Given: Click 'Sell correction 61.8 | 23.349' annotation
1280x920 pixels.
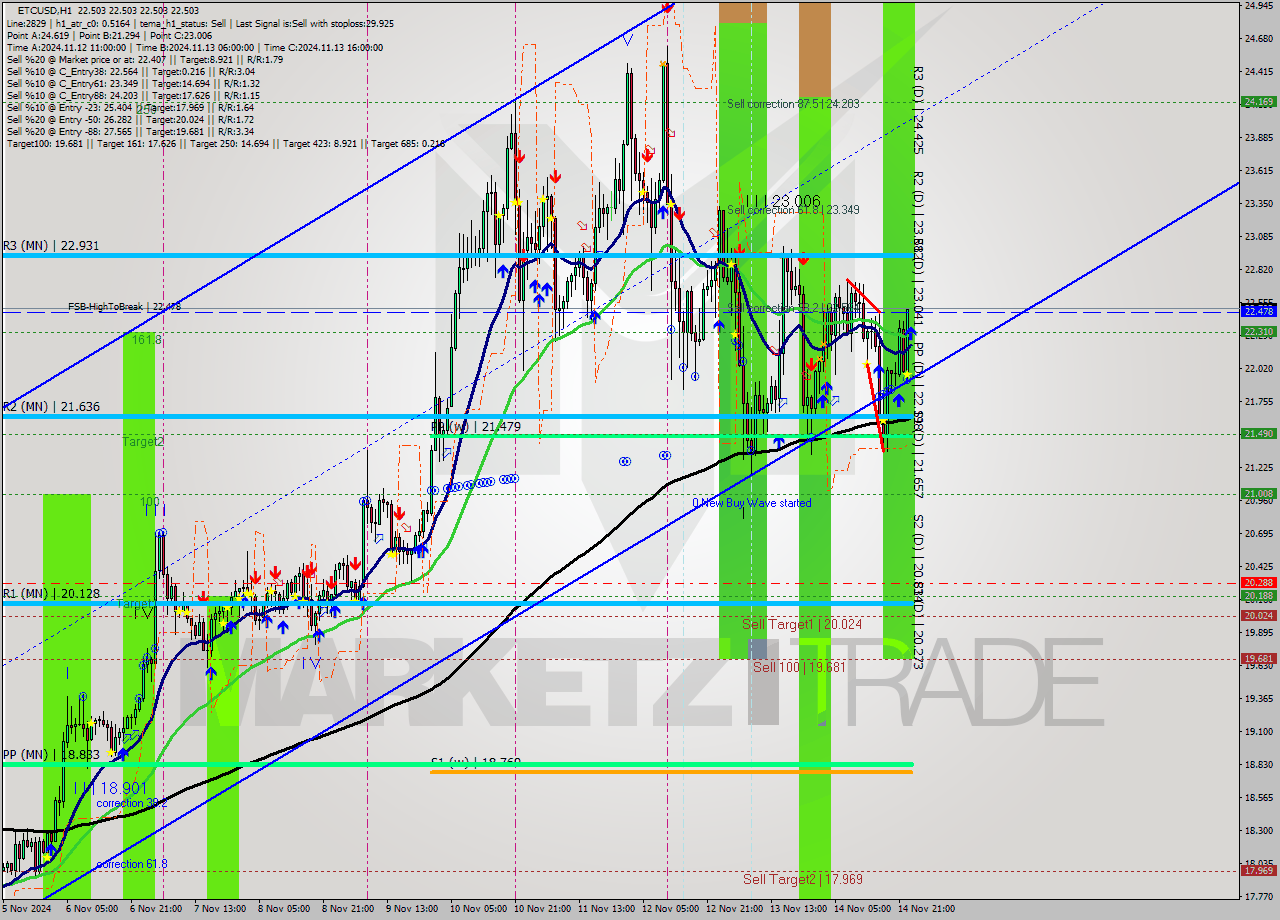Looking at the screenshot, I should [x=793, y=210].
